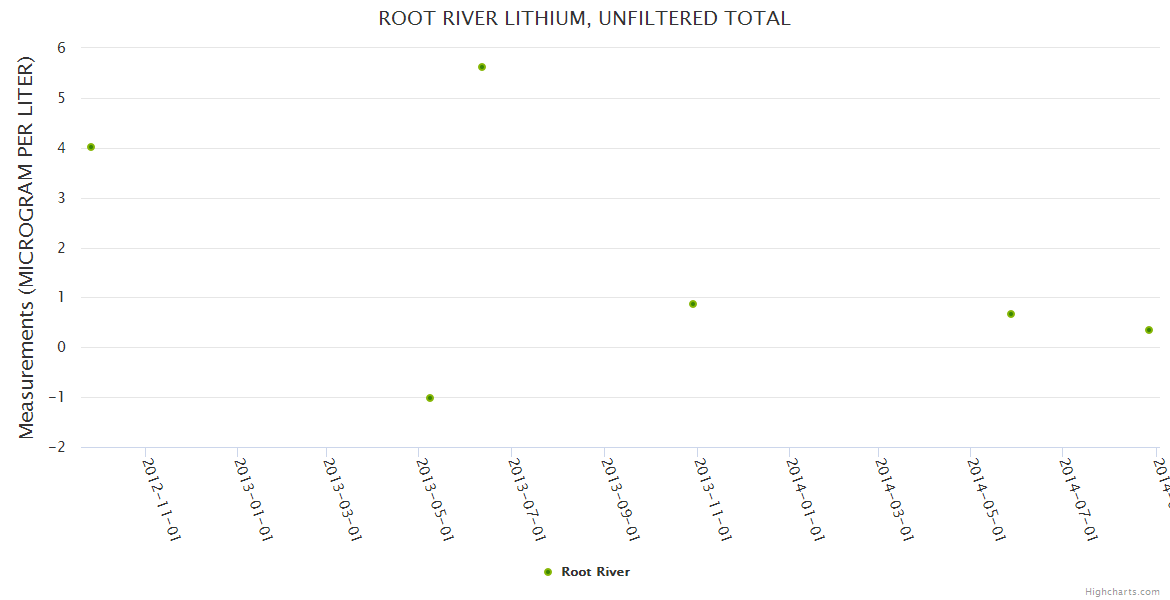Click the y-axis tick label −2
This screenshot has width=1170, height=600.
point(57,447)
